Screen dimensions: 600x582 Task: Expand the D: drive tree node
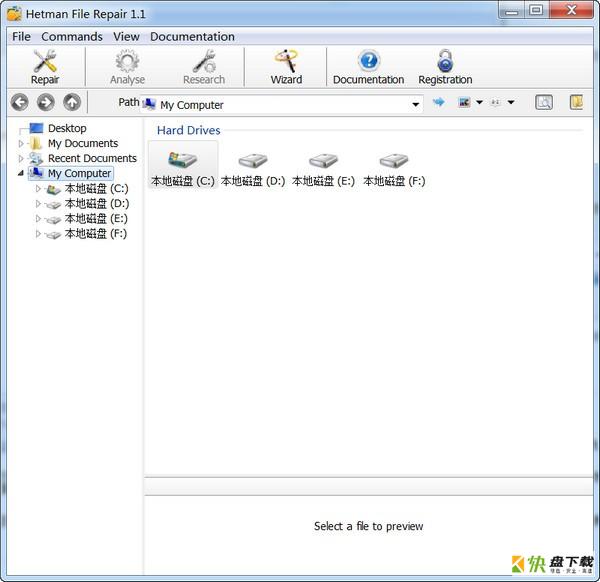coord(38,204)
